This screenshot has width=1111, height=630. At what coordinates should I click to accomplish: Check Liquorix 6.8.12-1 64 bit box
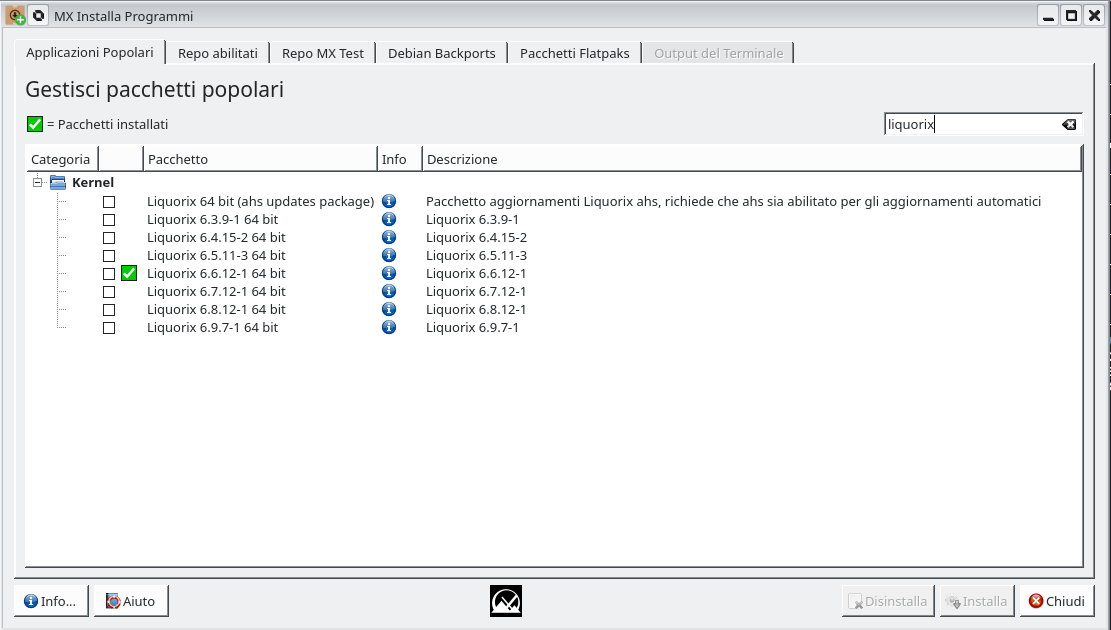click(109, 310)
